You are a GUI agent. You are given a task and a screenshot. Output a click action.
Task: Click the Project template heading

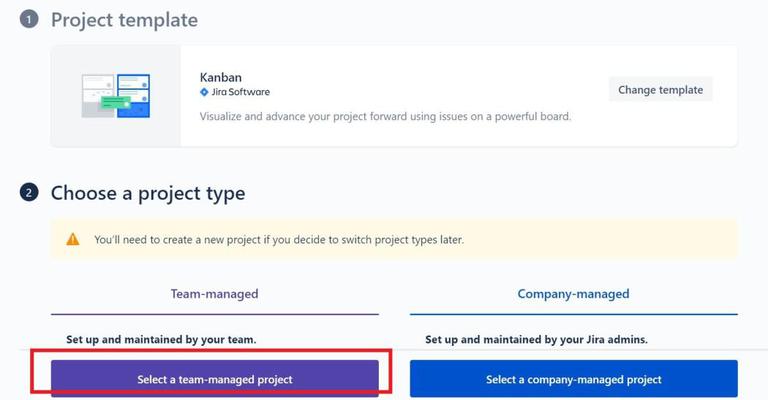tap(124, 20)
